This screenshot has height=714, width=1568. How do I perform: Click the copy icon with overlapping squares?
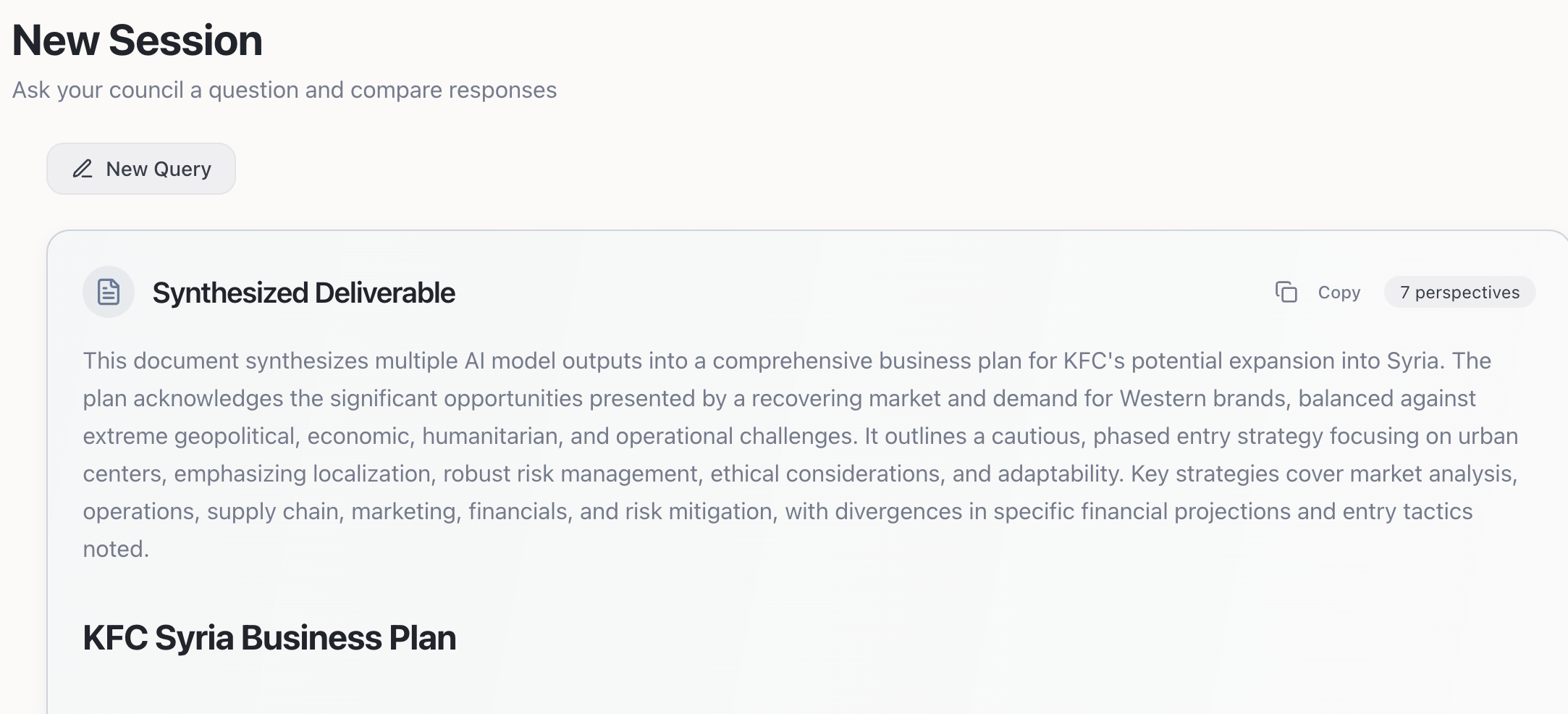click(1286, 293)
